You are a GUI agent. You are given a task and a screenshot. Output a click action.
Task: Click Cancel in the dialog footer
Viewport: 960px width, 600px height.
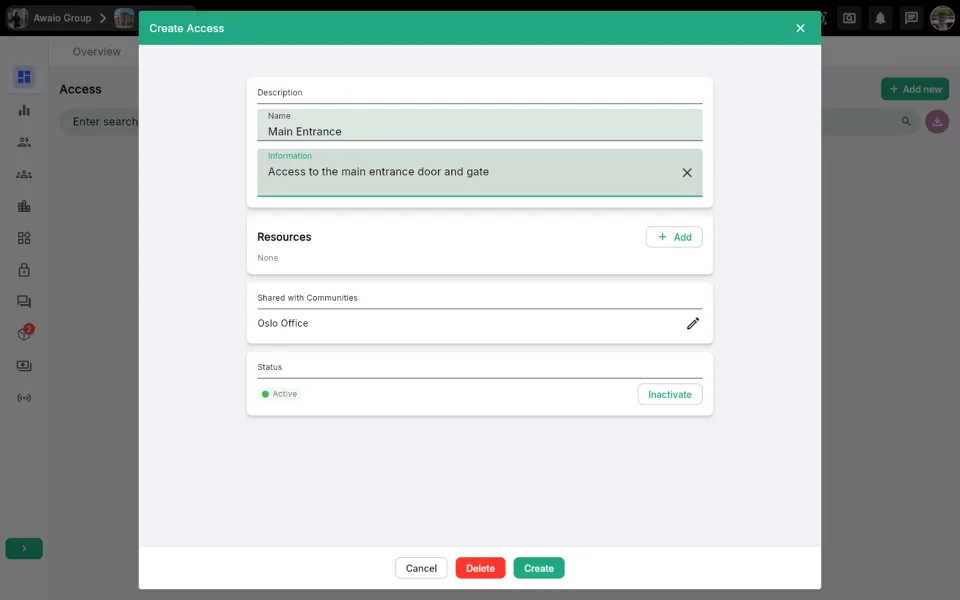click(x=421, y=568)
